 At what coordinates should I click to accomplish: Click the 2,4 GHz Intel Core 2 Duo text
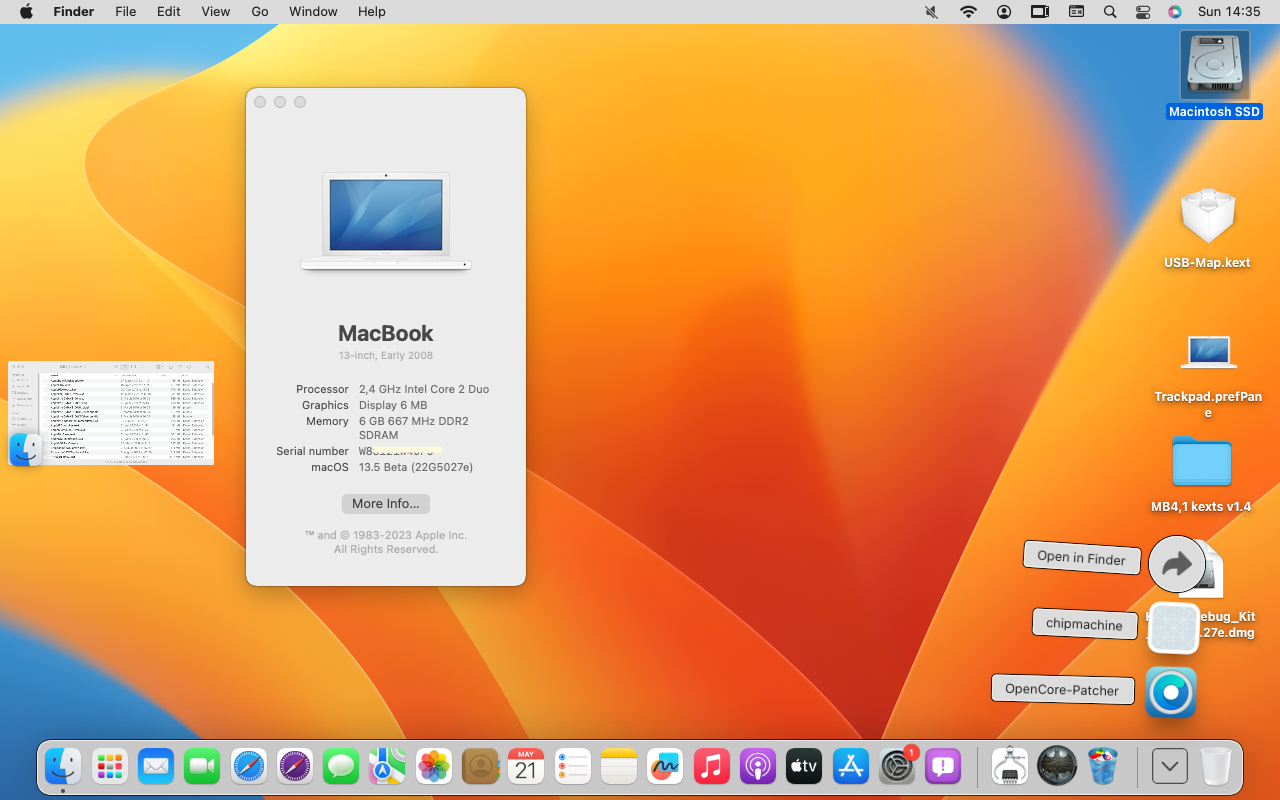tap(424, 389)
